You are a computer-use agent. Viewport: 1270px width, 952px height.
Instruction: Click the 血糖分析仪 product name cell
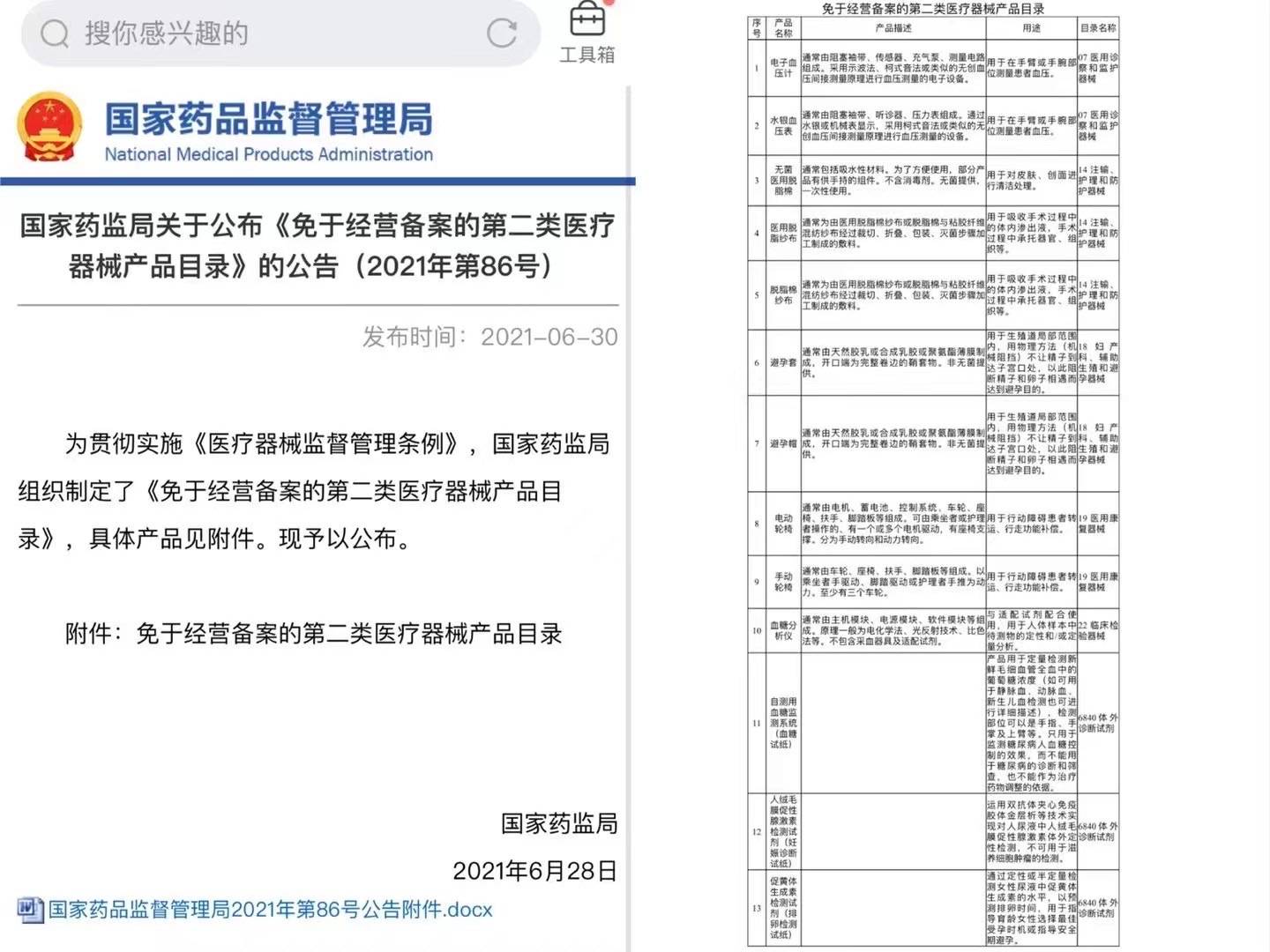coord(783,630)
